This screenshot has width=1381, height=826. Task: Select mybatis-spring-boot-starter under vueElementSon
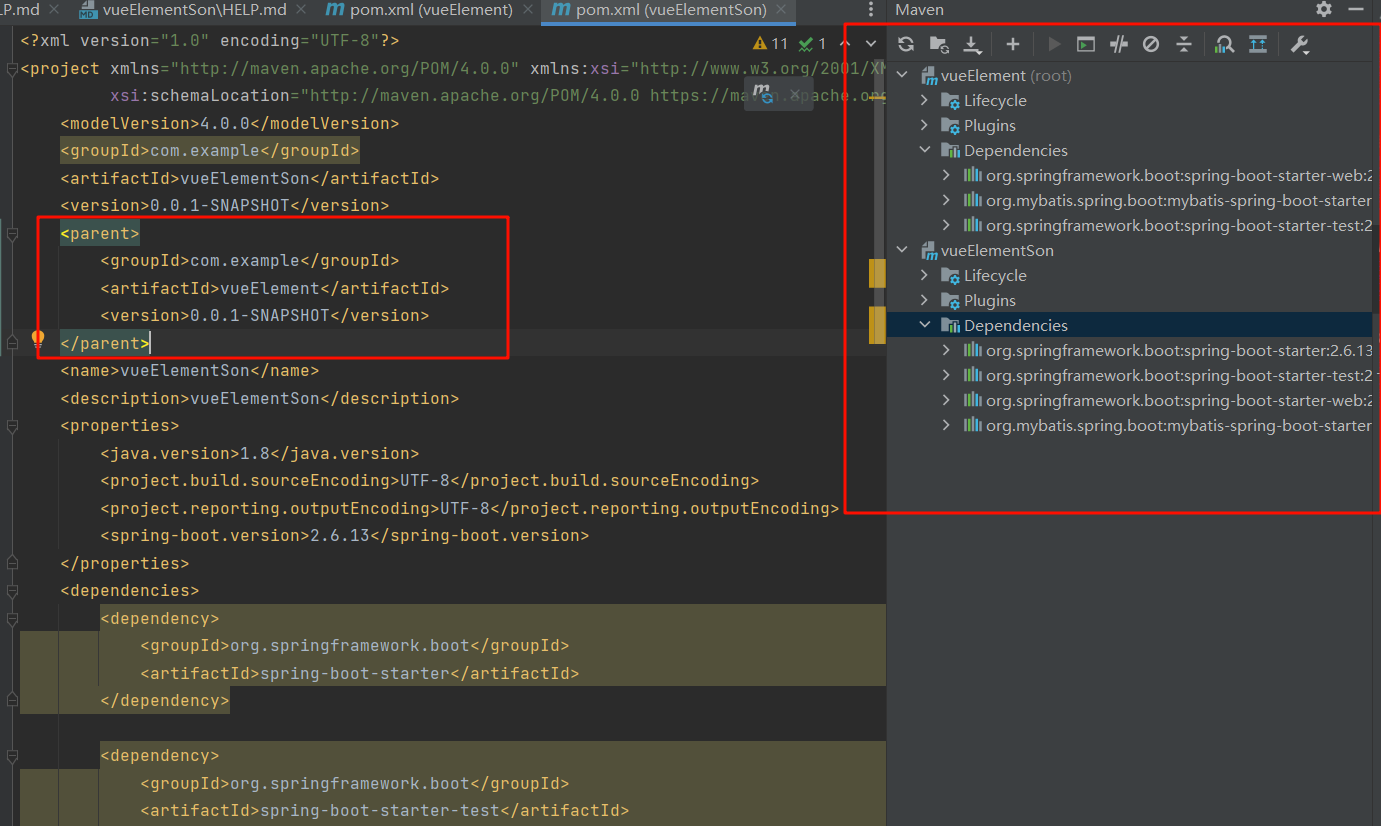1178,425
